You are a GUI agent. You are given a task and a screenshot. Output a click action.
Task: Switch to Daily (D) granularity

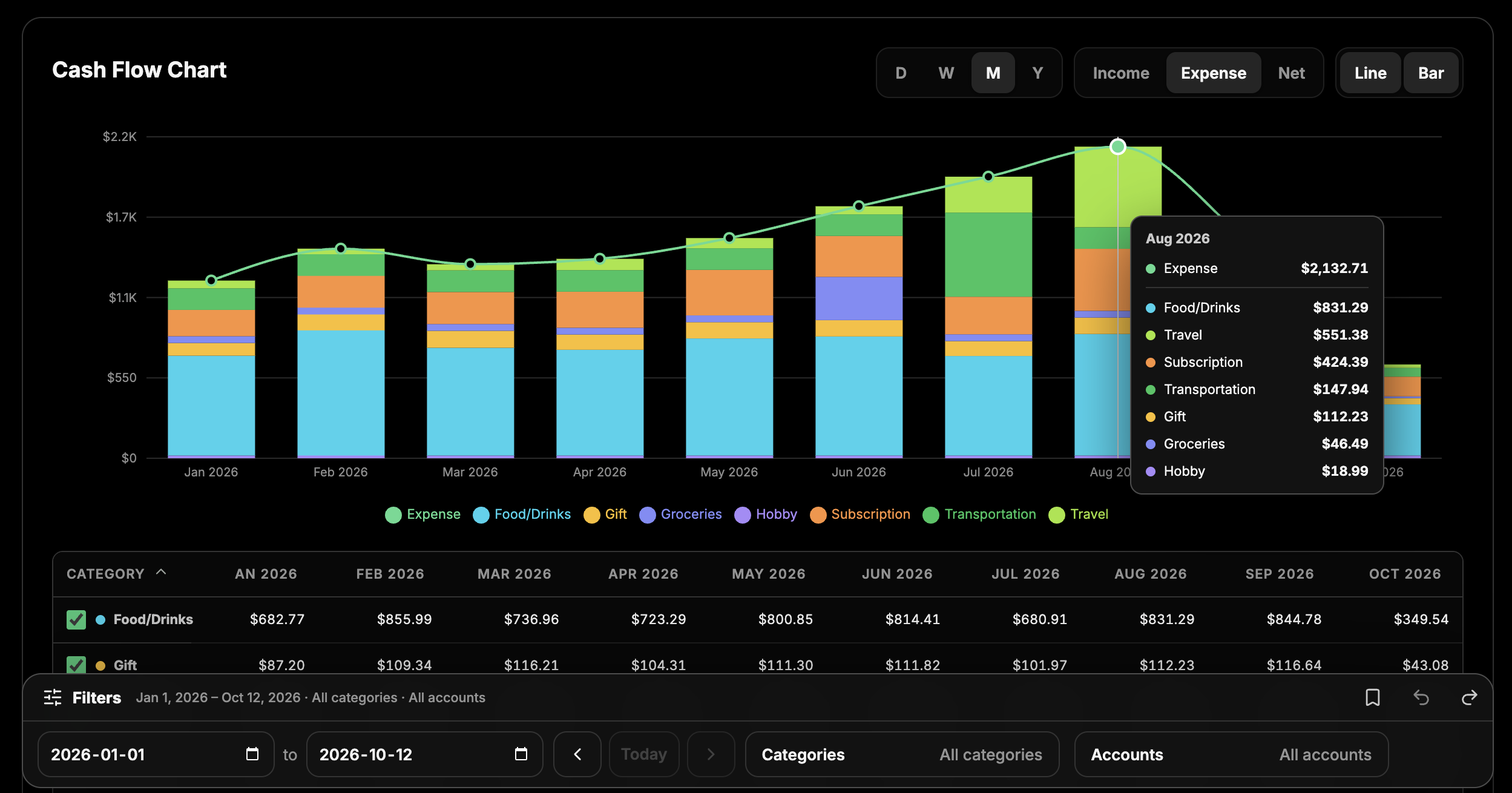(901, 73)
